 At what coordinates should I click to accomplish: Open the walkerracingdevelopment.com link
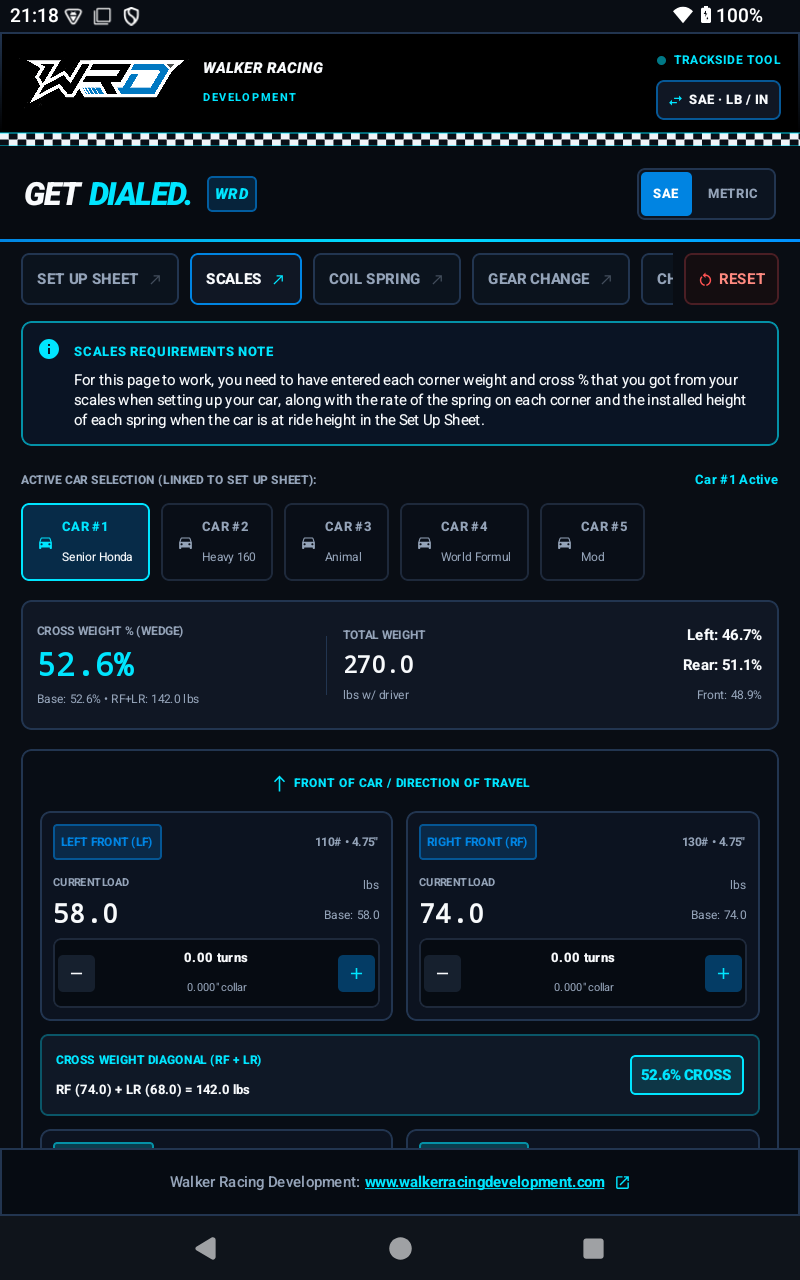[485, 1182]
